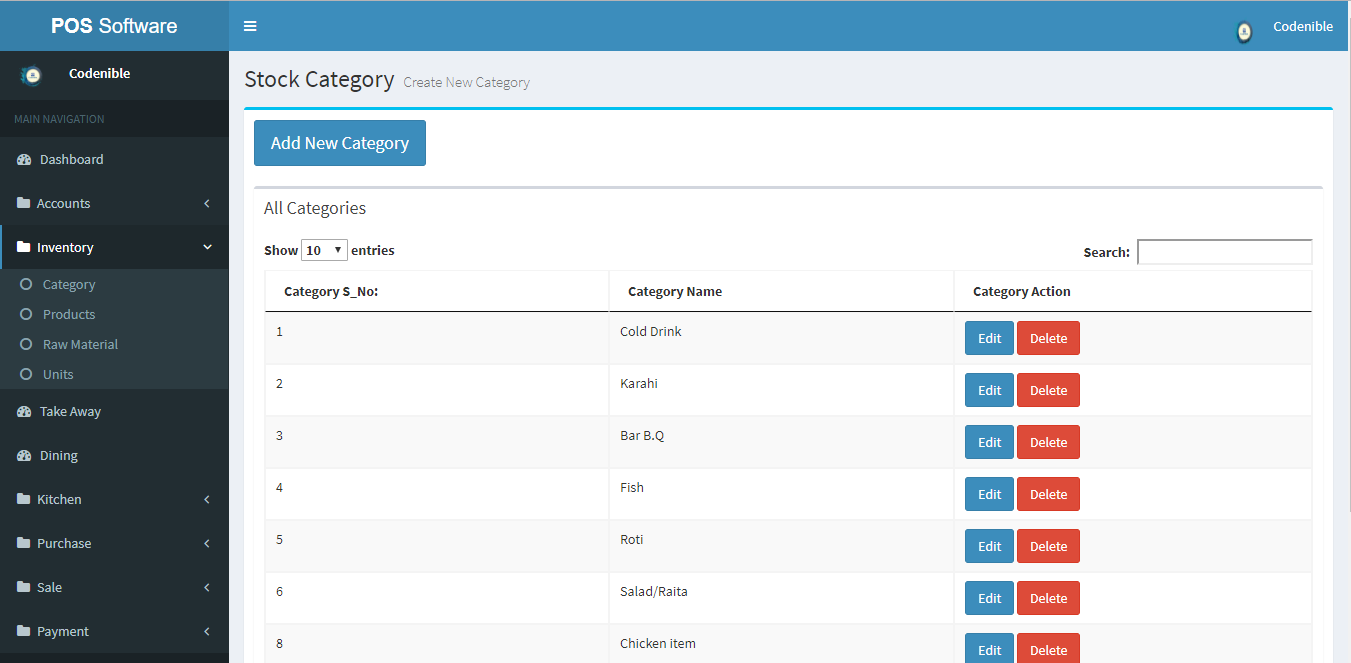Click the circle icon beside Raw Material
Screen dimensions: 1351x663
27,344
